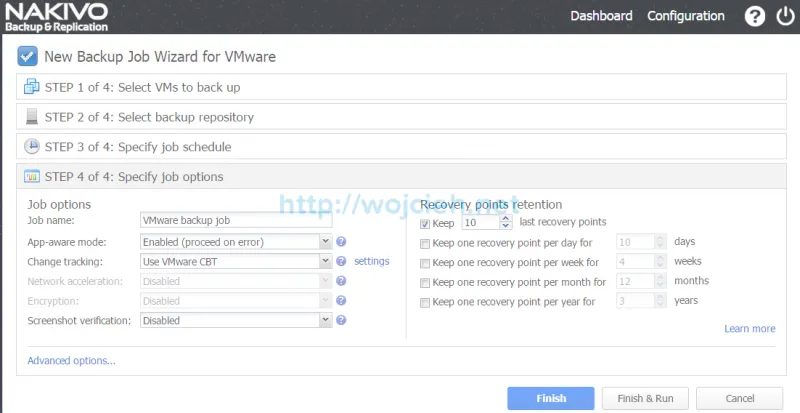Viewport: 800px width, 413px height.
Task: Click help icon beside Change tracking dropdown
Action: (341, 261)
